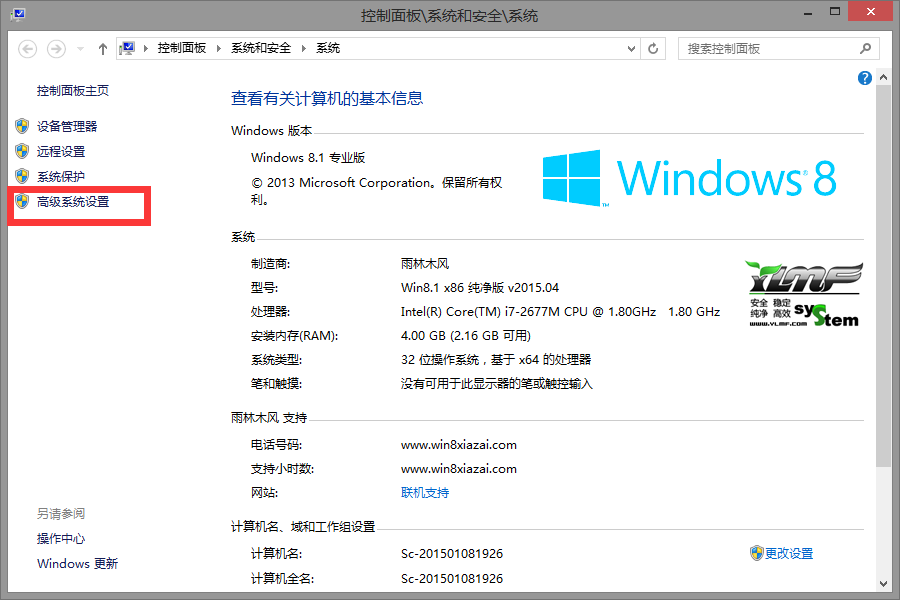Click the shield icon beside 高级系统设置
This screenshot has height=600, width=900.
click(x=22, y=201)
